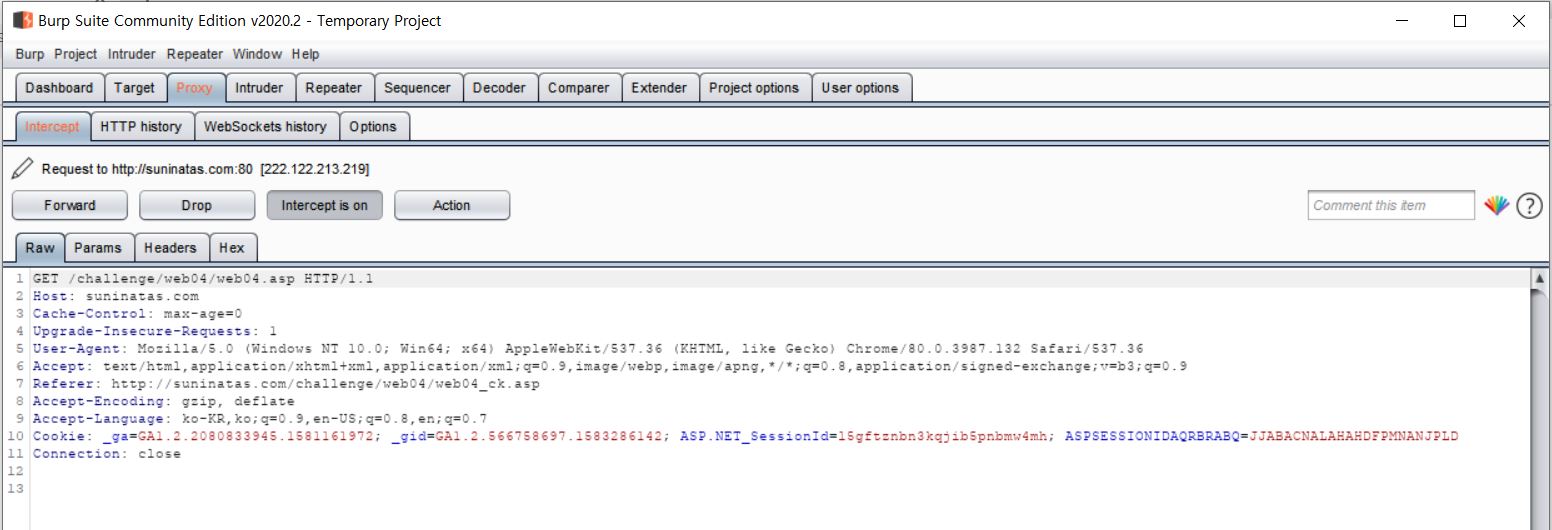The width and height of the screenshot is (1552, 530).
Task: Open the WebSockets history sub-tab
Action: click(x=265, y=127)
